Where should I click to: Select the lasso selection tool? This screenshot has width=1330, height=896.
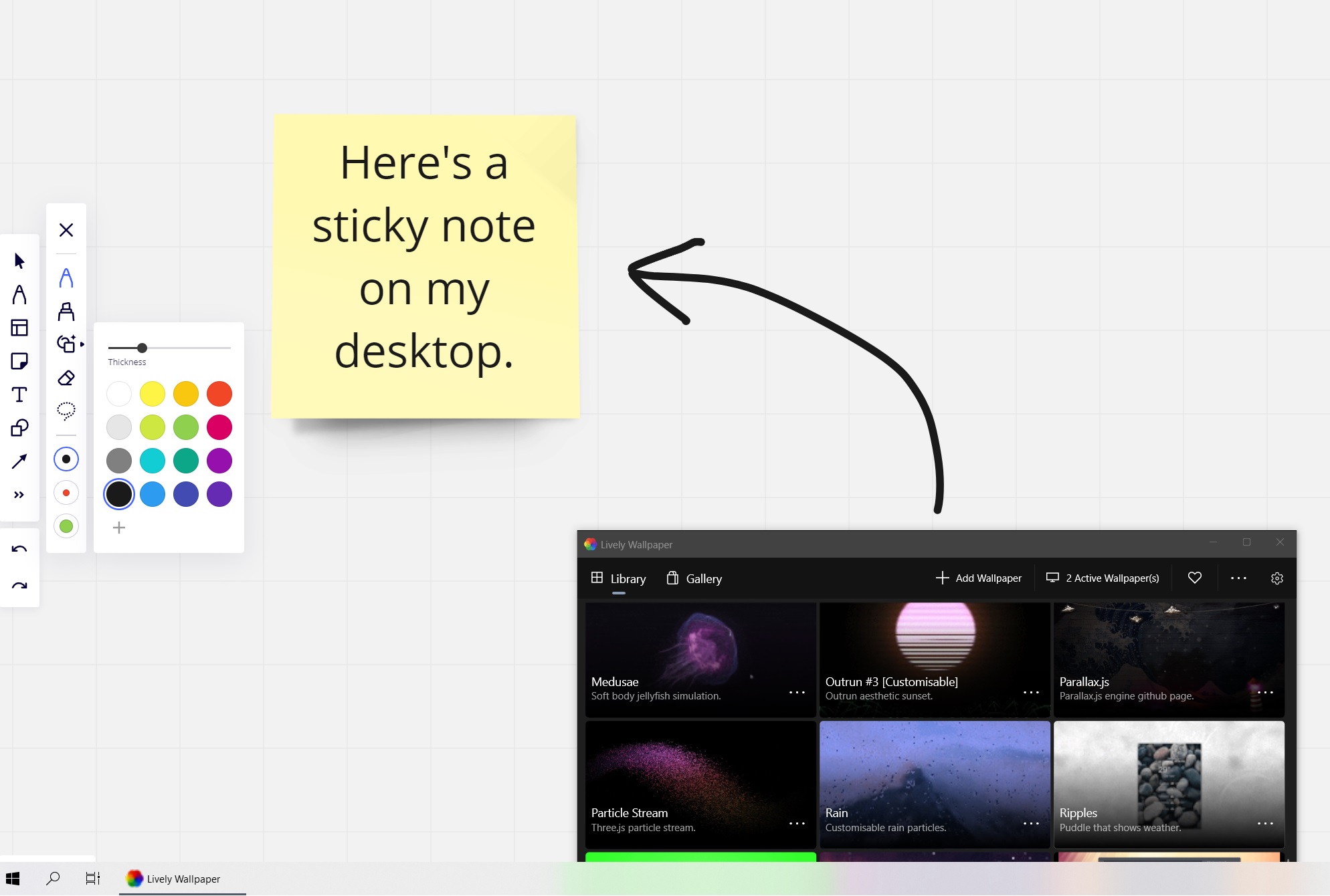pyautogui.click(x=66, y=410)
